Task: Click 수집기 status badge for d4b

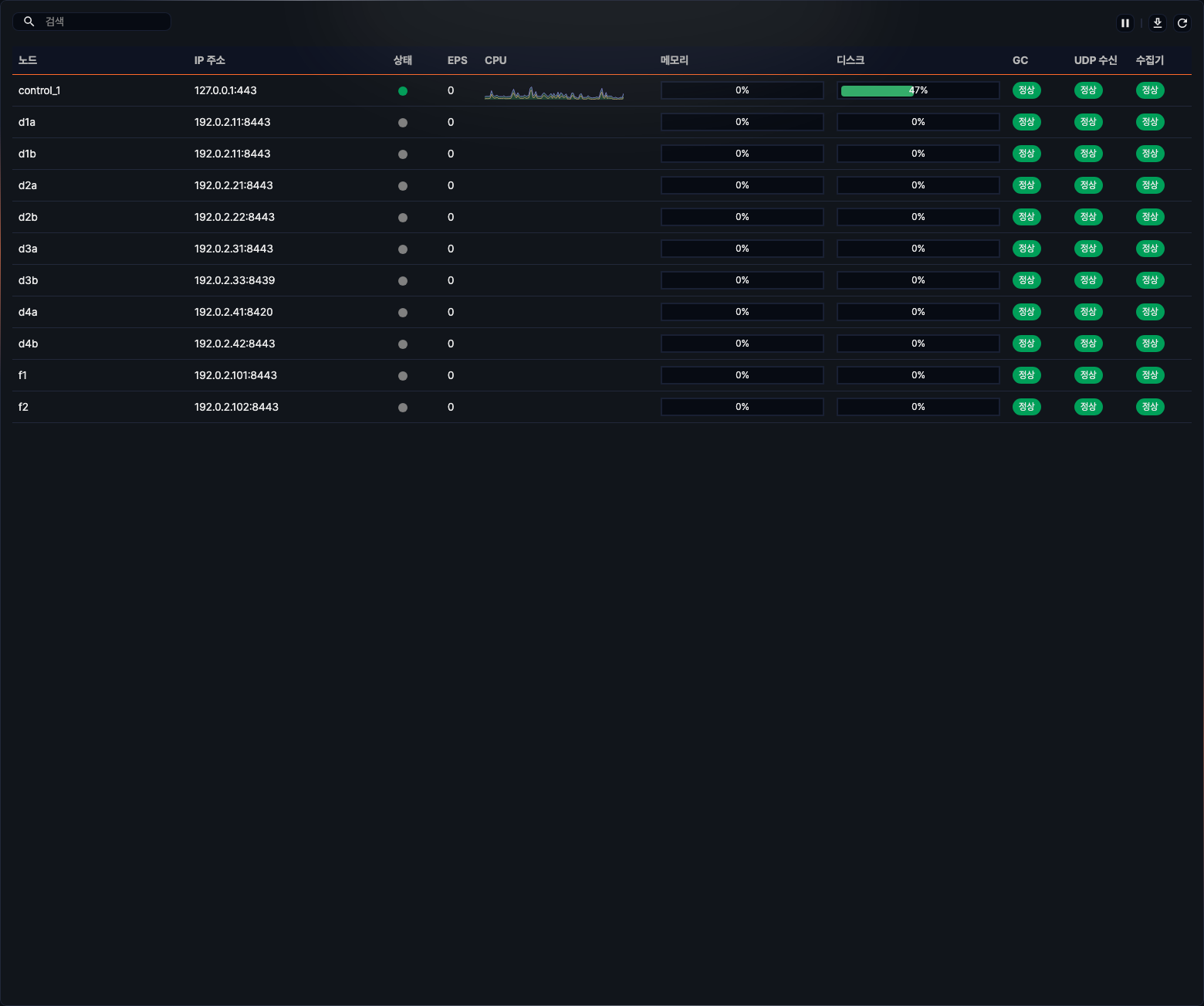Action: pyautogui.click(x=1149, y=344)
